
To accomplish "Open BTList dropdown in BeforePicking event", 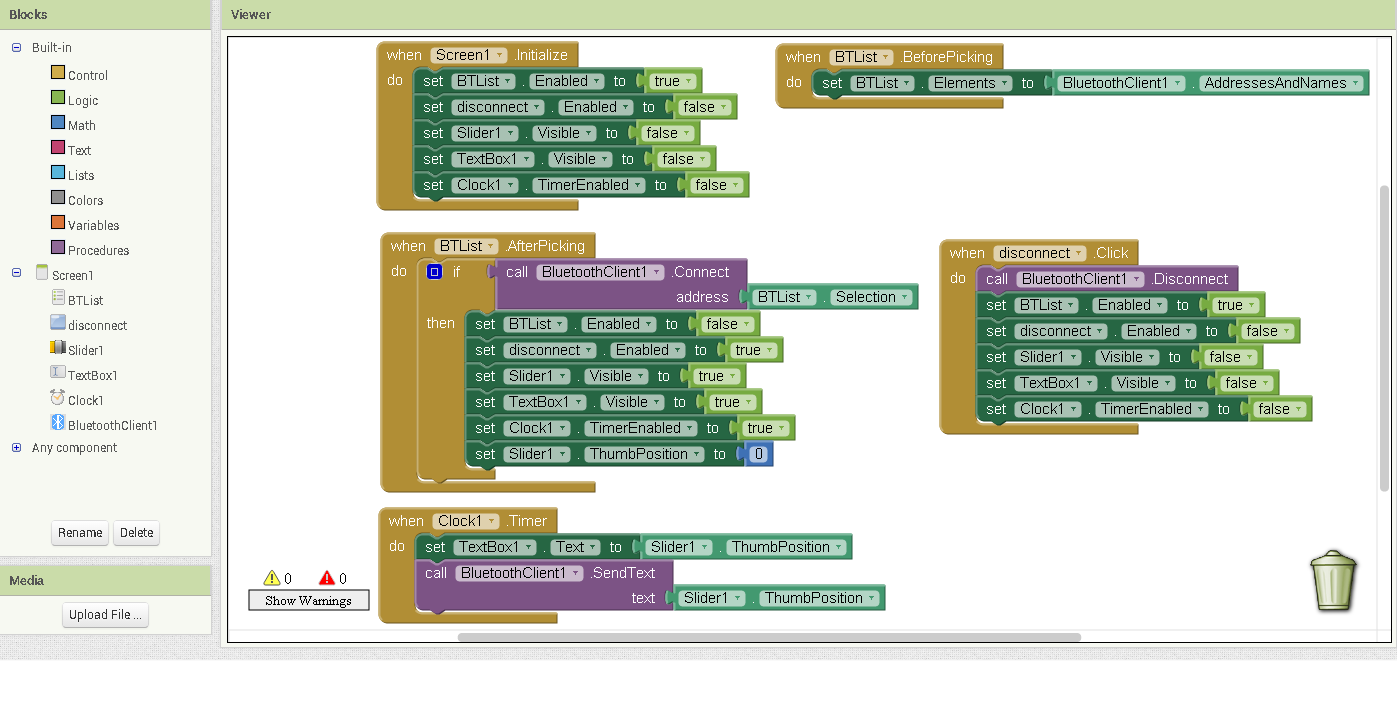I will 861,57.
